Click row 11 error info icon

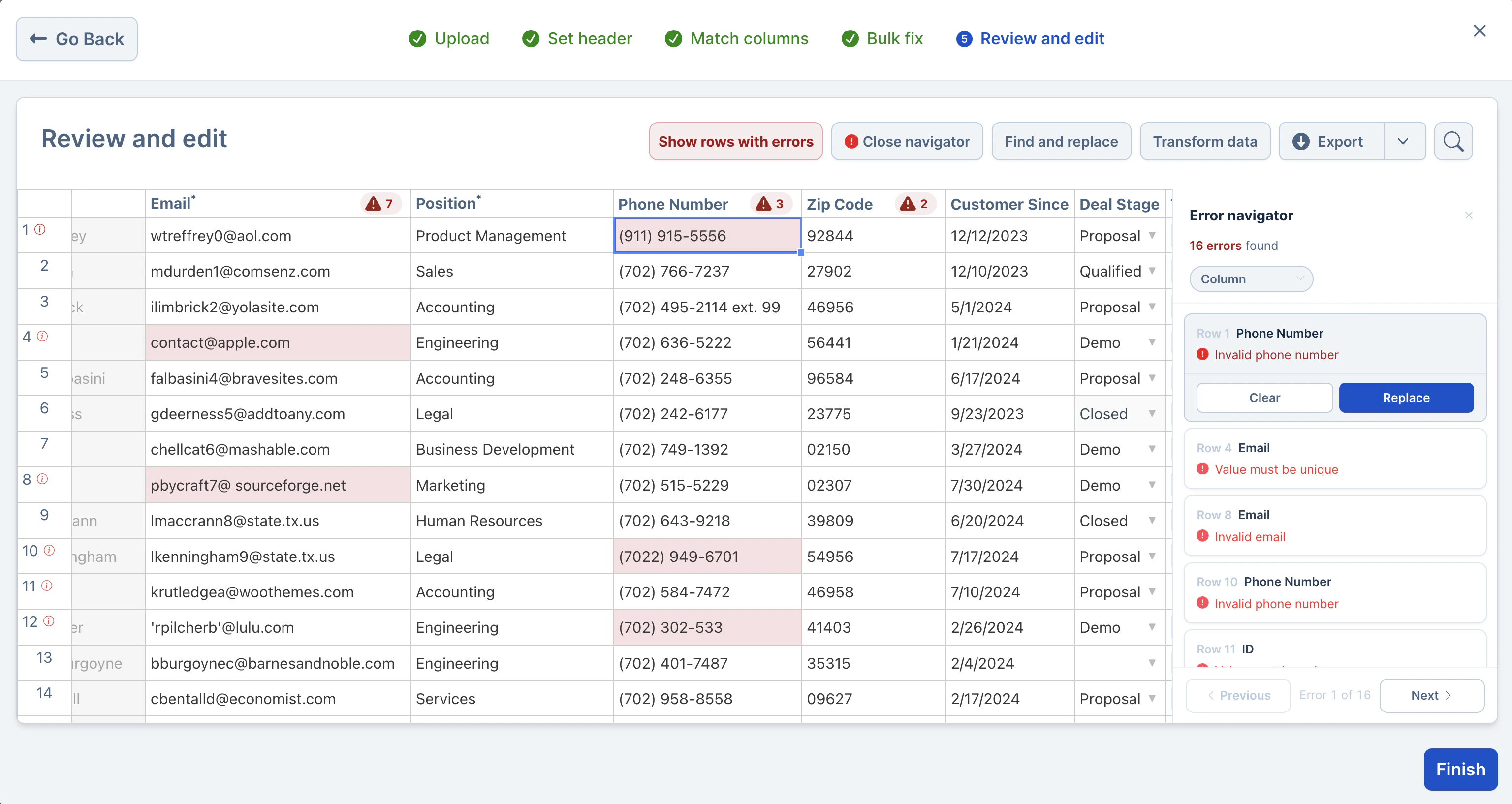[47, 586]
